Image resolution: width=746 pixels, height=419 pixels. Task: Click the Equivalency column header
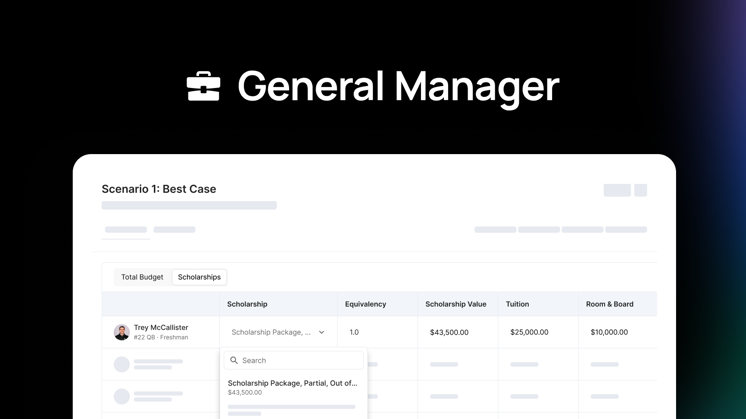365,304
